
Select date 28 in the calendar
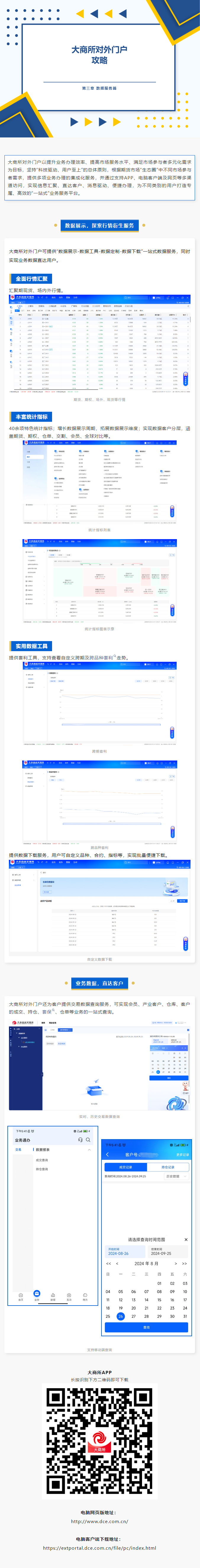tap(146, 1316)
